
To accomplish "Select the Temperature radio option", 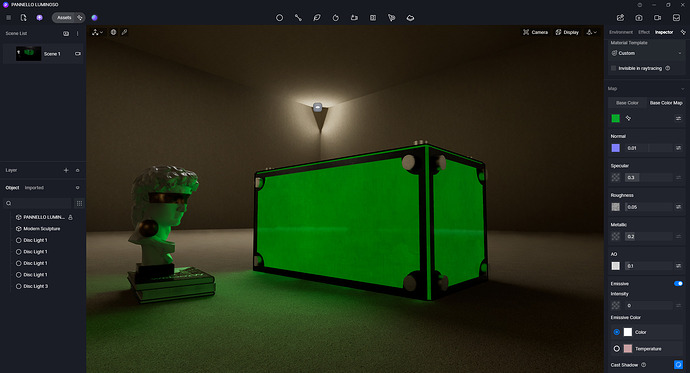I will click(617, 349).
